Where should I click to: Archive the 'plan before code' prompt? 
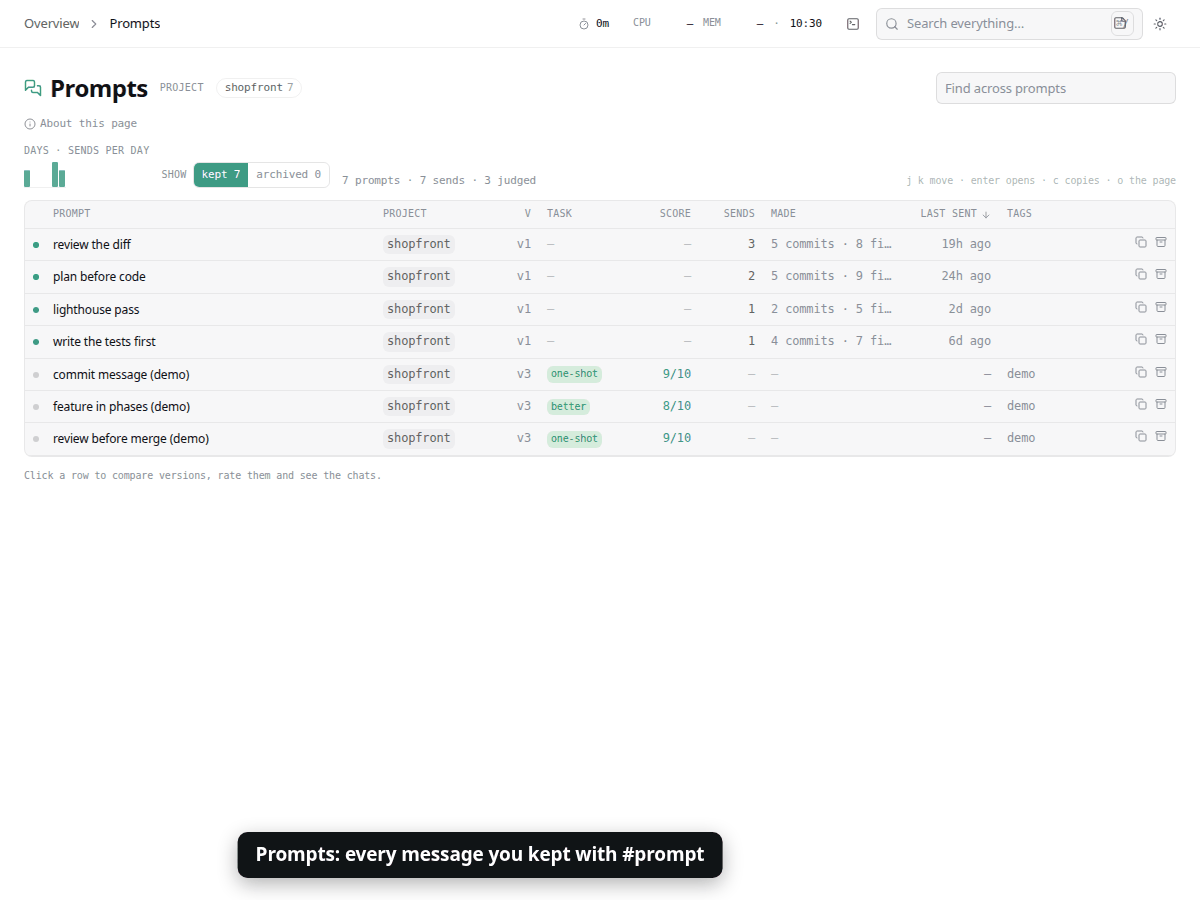tap(1161, 274)
